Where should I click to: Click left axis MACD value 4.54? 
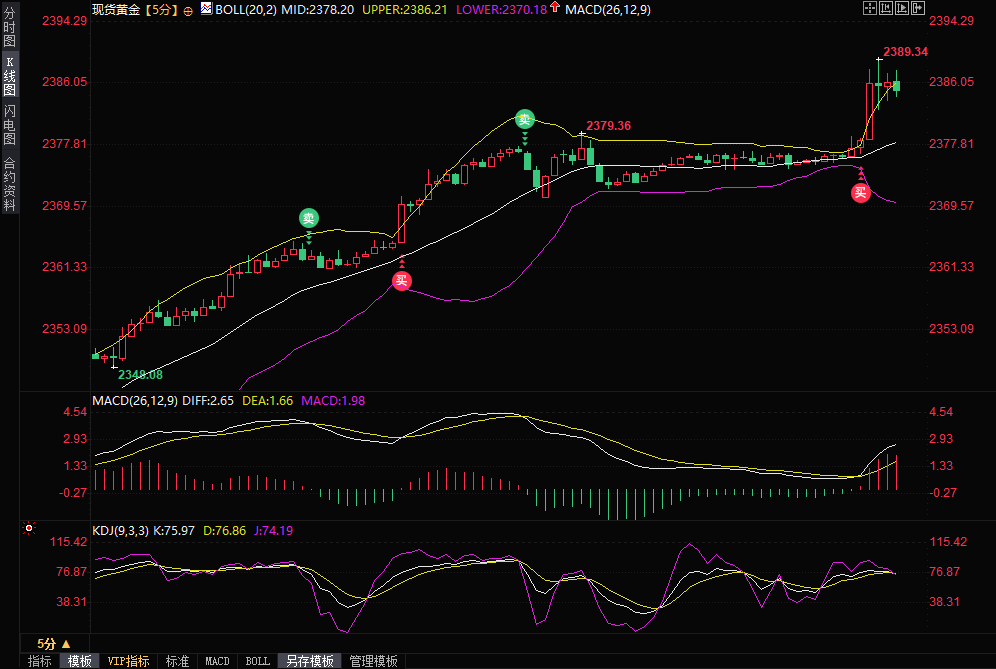(x=75, y=412)
